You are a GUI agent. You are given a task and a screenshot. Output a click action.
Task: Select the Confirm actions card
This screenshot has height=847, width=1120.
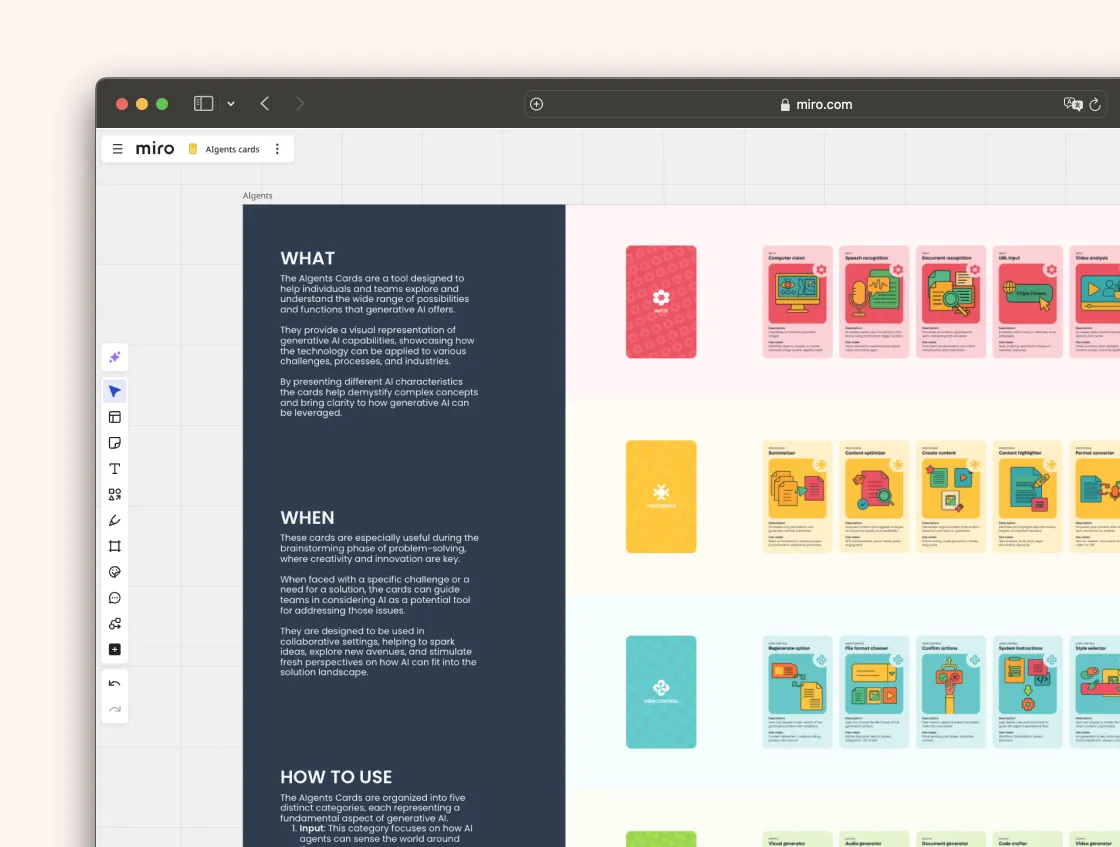(951, 692)
